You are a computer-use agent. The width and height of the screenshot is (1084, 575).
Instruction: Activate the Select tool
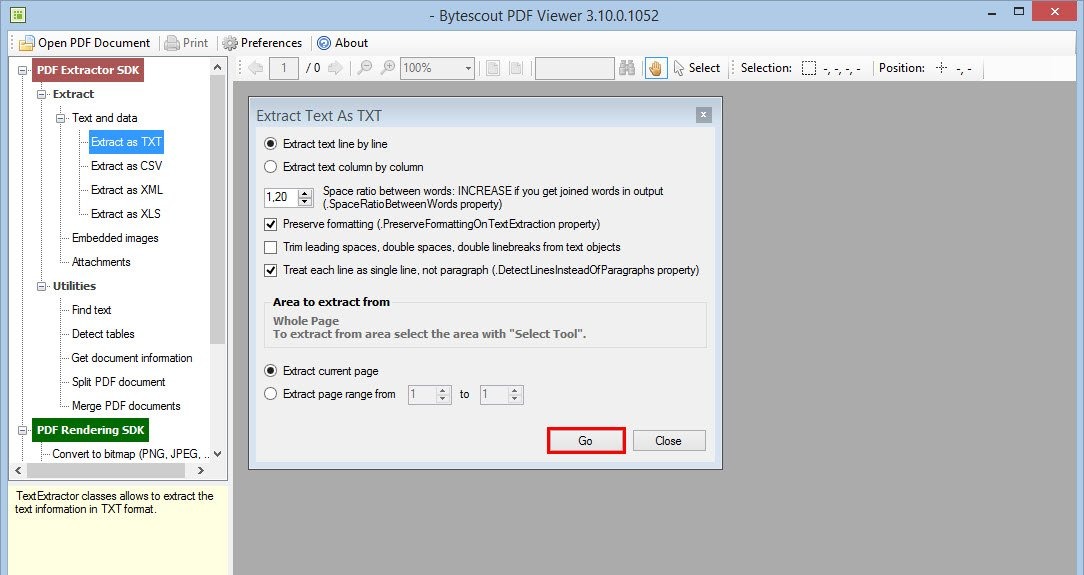coord(697,68)
